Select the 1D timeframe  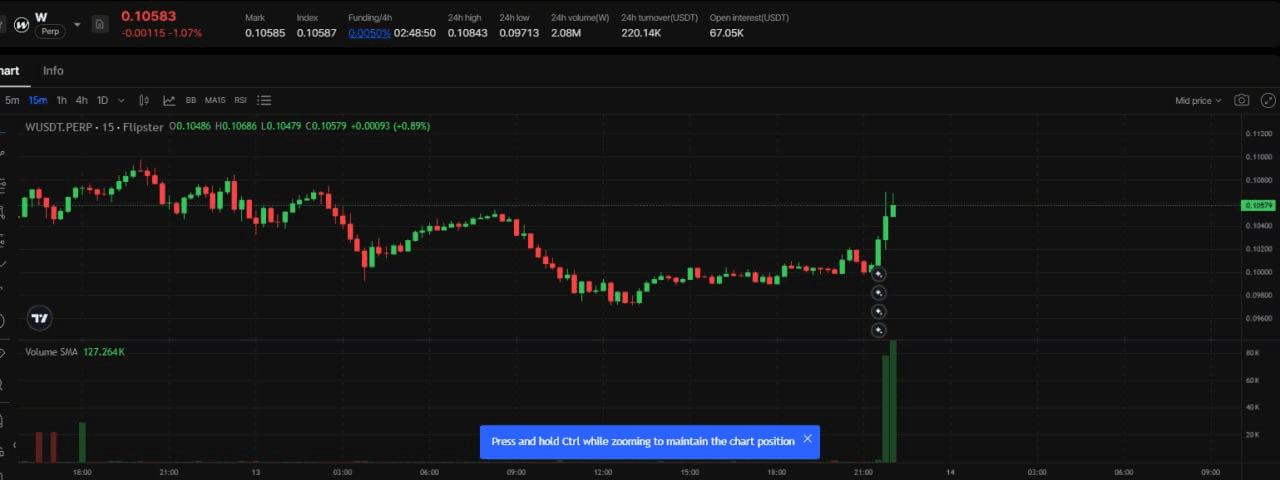click(102, 100)
